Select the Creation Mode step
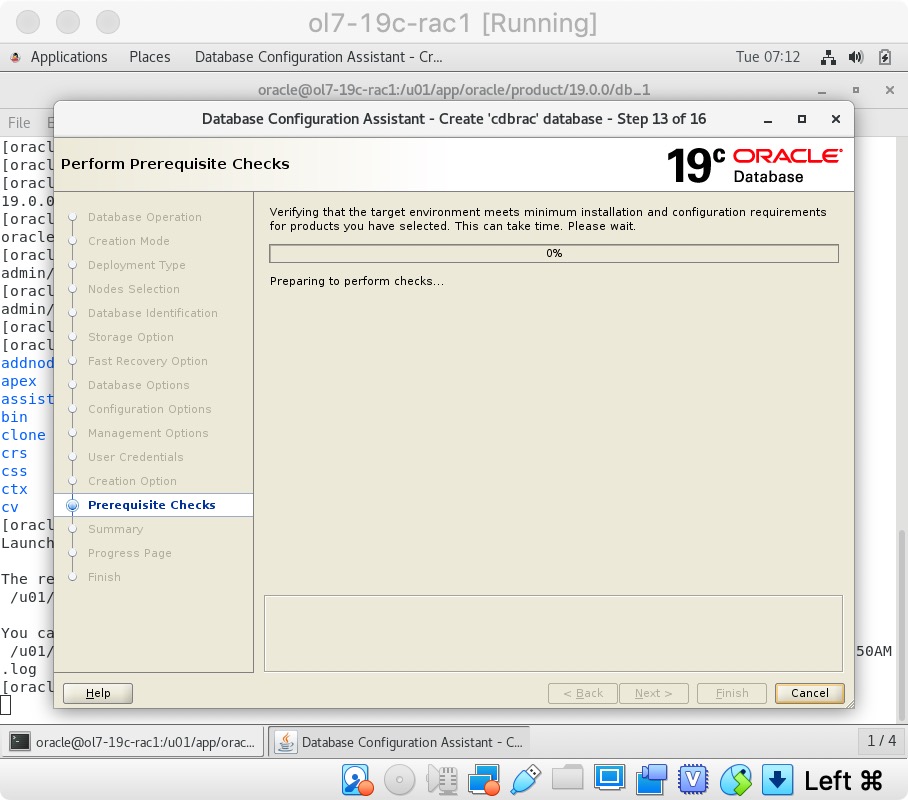 pyautogui.click(x=129, y=241)
